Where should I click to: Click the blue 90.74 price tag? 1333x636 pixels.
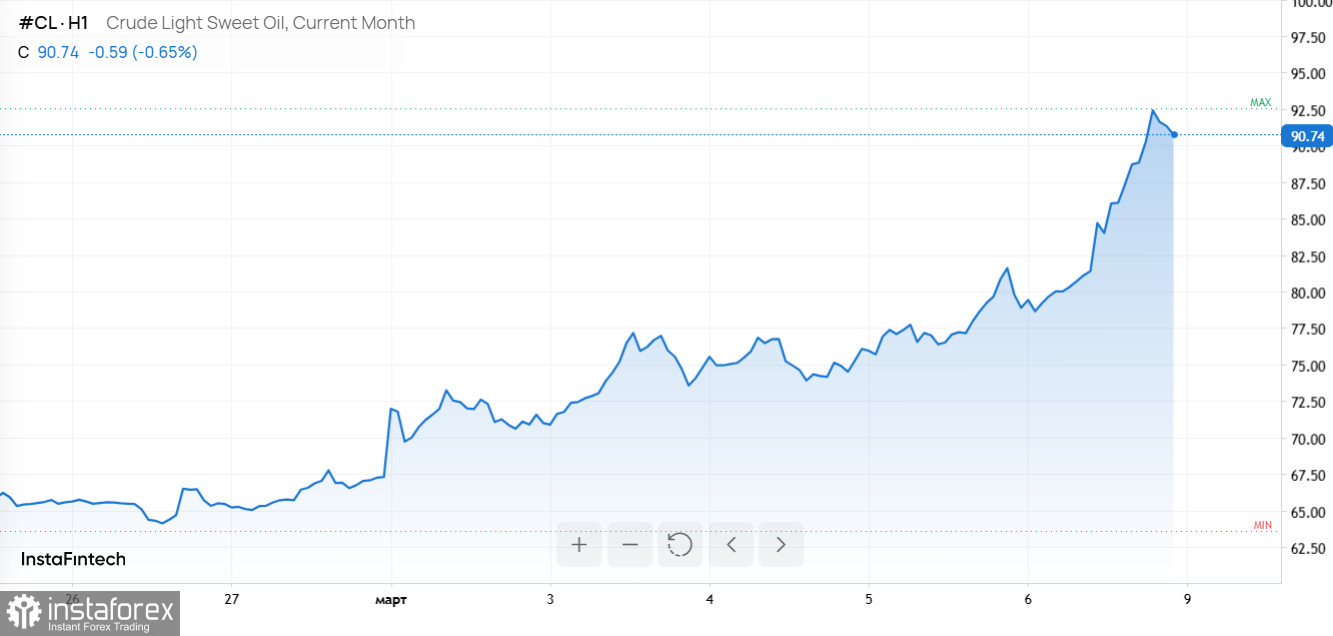[x=1307, y=136]
